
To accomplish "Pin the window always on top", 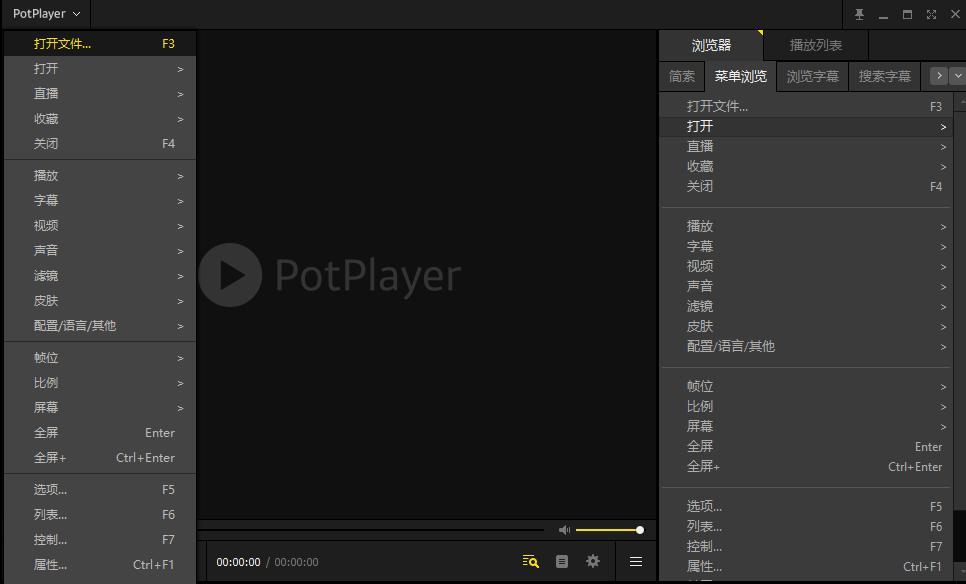I will 859,14.
